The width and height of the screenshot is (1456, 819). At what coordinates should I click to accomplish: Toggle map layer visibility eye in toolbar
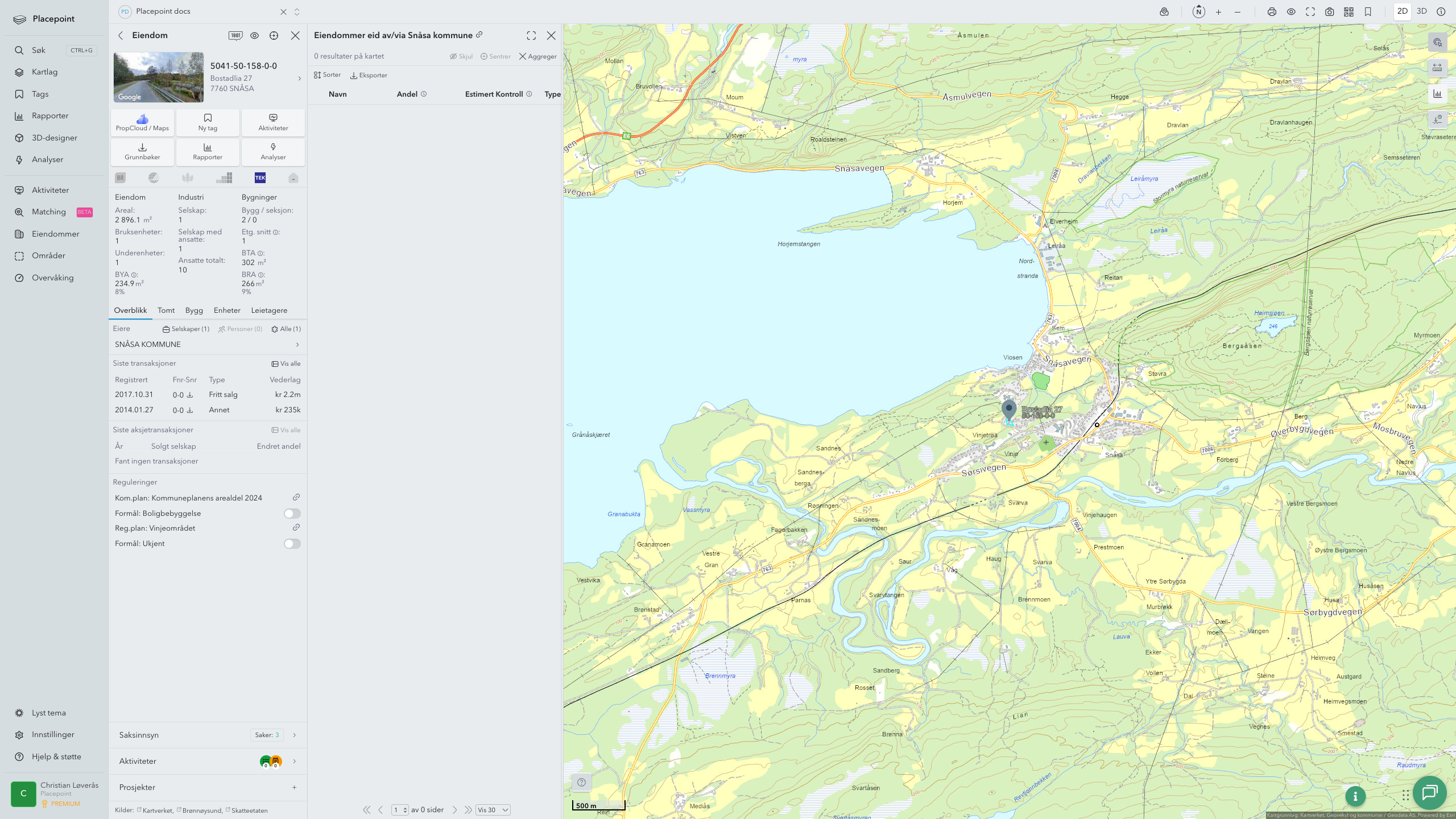1291,12
